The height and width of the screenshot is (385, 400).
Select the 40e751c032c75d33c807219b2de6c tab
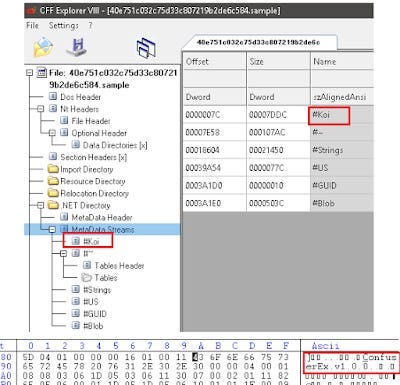258,42
